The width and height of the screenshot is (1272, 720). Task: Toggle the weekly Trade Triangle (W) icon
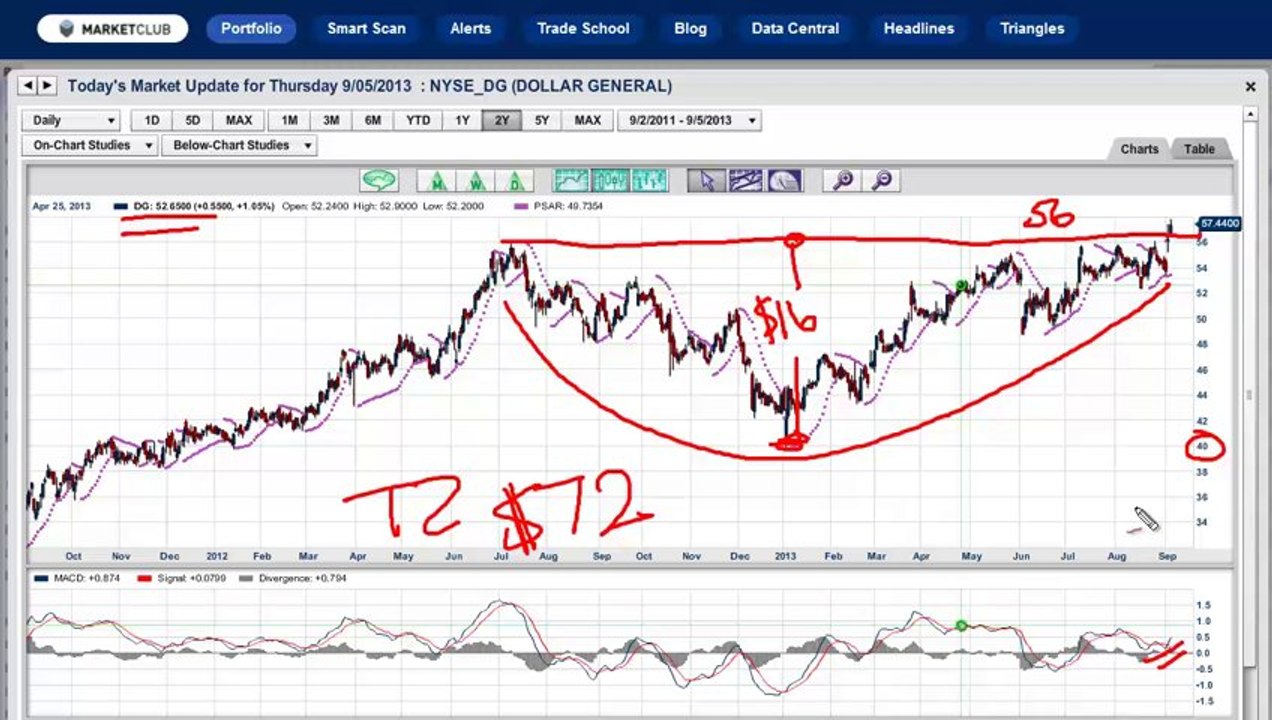pos(477,180)
